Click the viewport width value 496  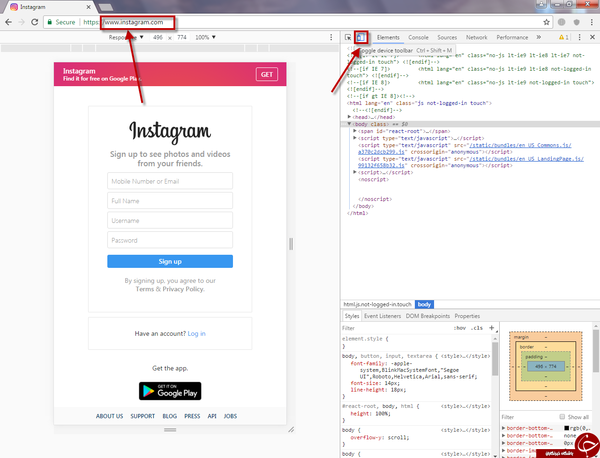point(158,37)
